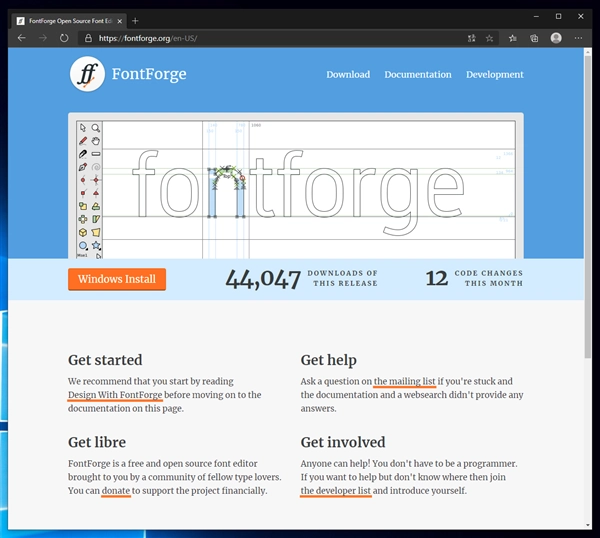This screenshot has height=538, width=600.
Task: Click the scale tool in editor image
Action: [x=83, y=206]
